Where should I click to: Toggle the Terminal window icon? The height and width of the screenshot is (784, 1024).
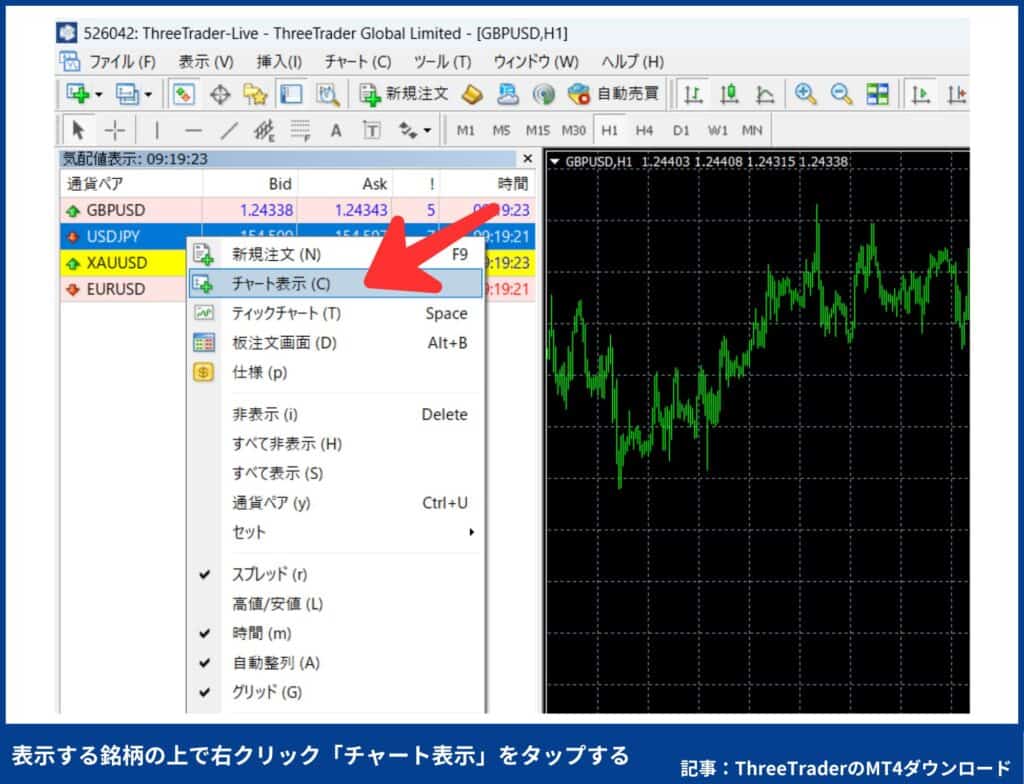click(x=291, y=95)
